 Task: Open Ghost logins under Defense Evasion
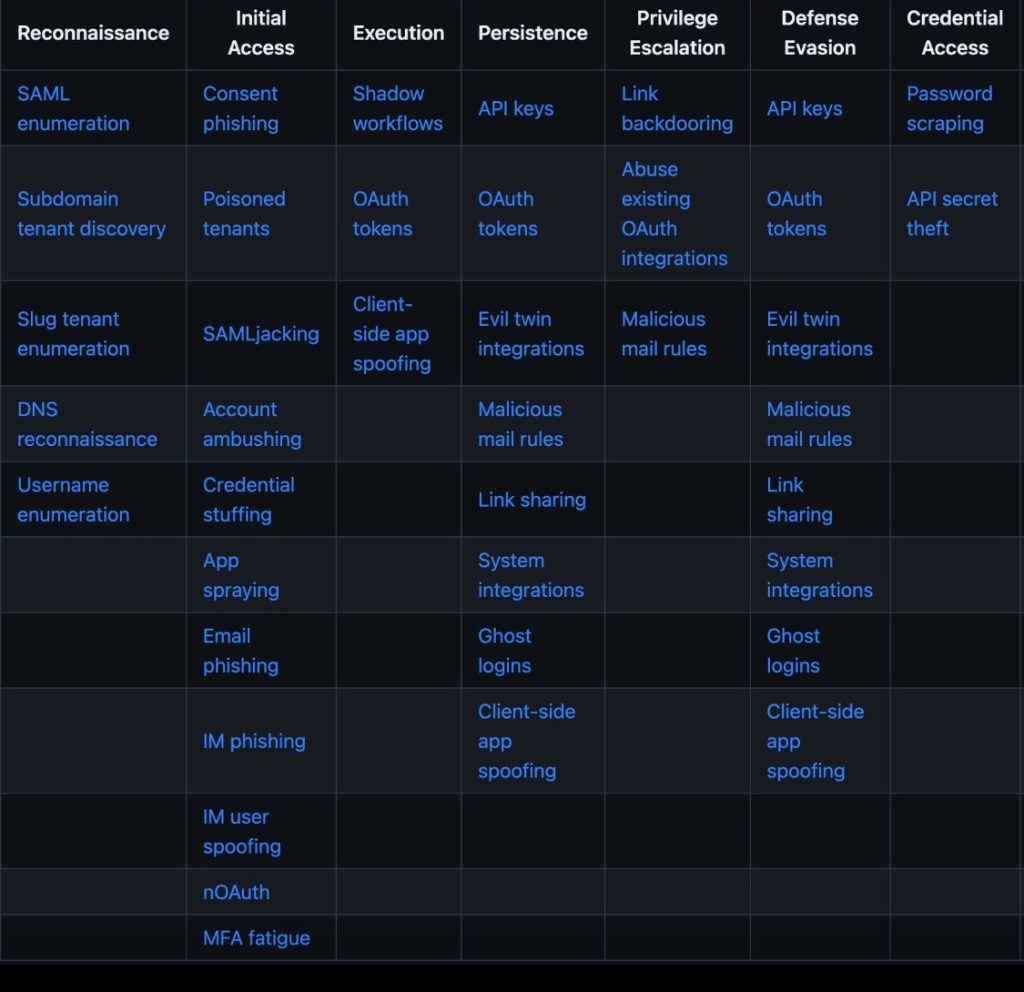(793, 650)
